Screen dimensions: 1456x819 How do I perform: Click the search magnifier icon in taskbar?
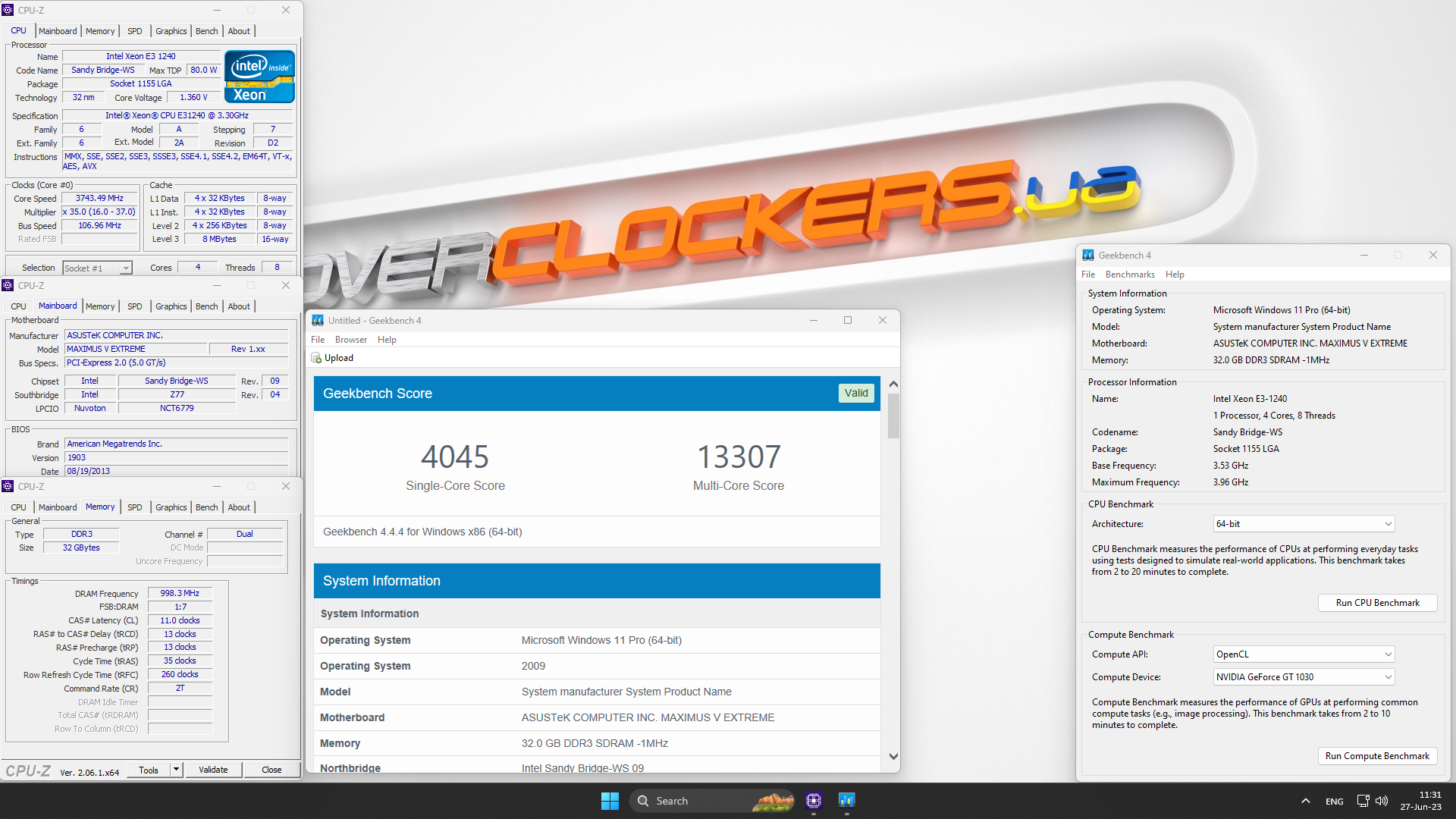(x=643, y=801)
